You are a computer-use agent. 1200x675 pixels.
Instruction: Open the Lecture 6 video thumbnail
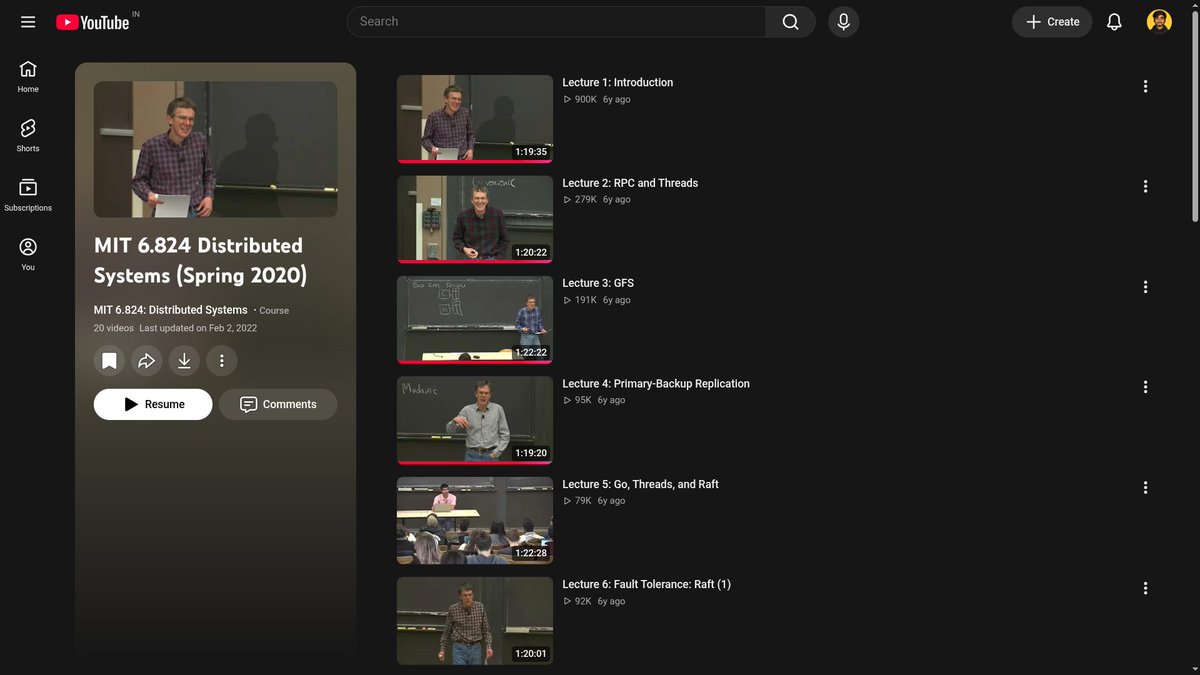[475, 620]
